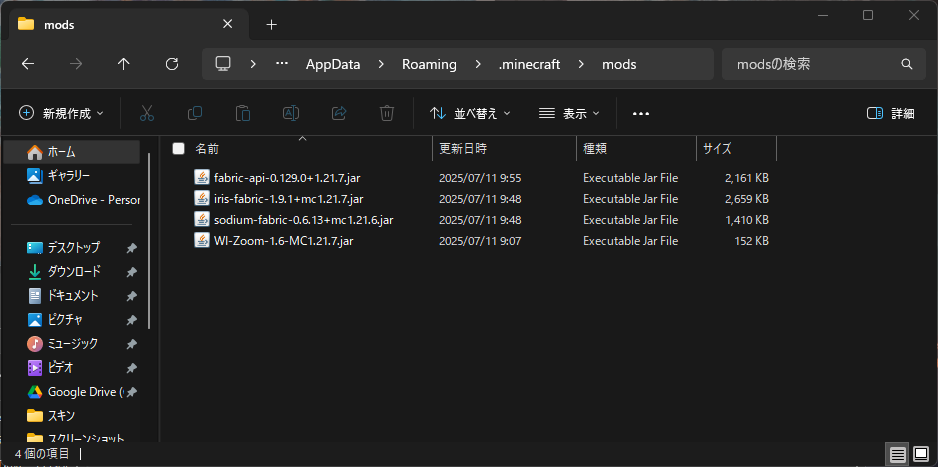This screenshot has height=467, width=938.
Task: Click the Cut scissors icon
Action: pos(147,113)
